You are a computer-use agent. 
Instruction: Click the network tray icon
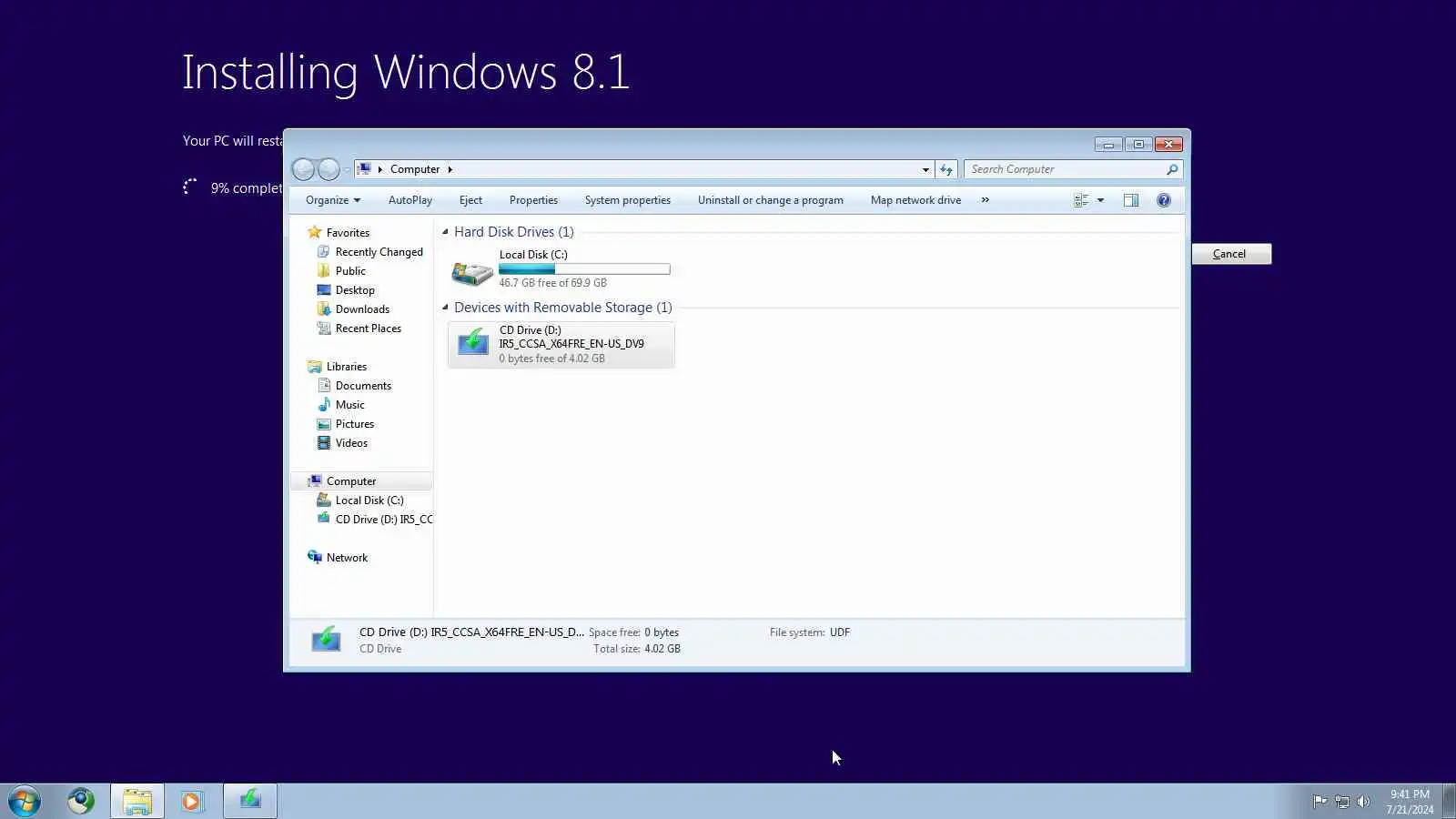[1341, 802]
